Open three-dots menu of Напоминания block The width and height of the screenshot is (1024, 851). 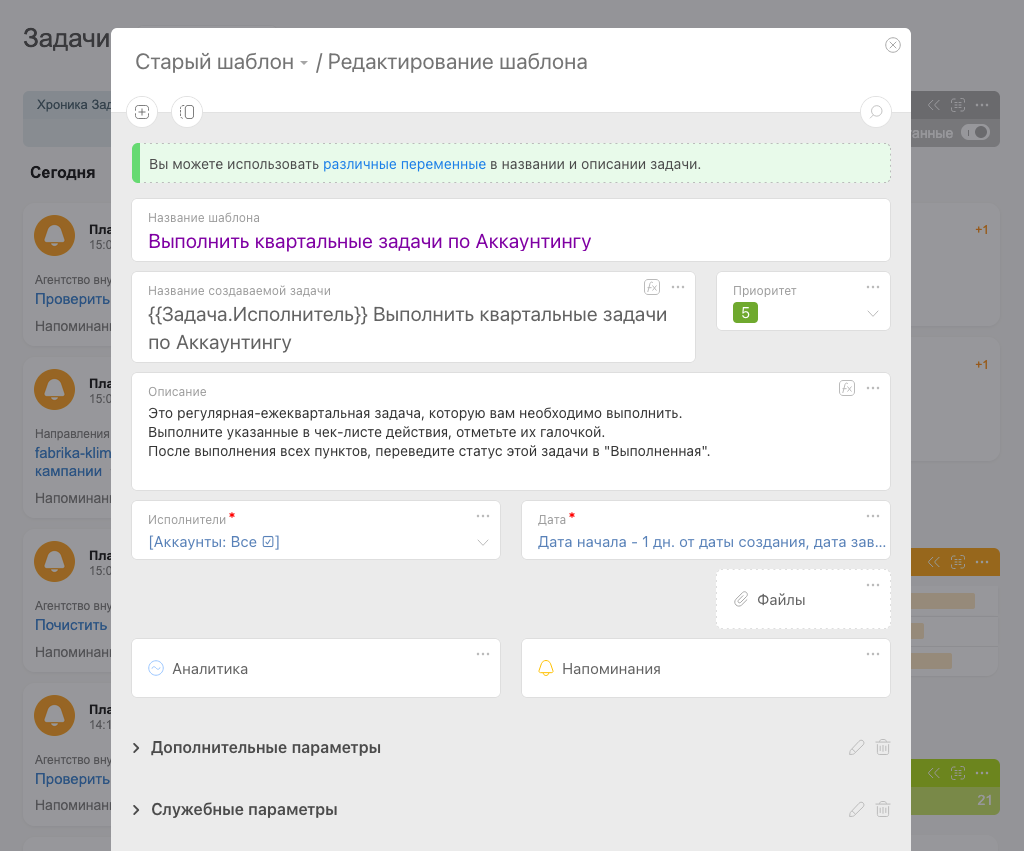[x=872, y=654]
